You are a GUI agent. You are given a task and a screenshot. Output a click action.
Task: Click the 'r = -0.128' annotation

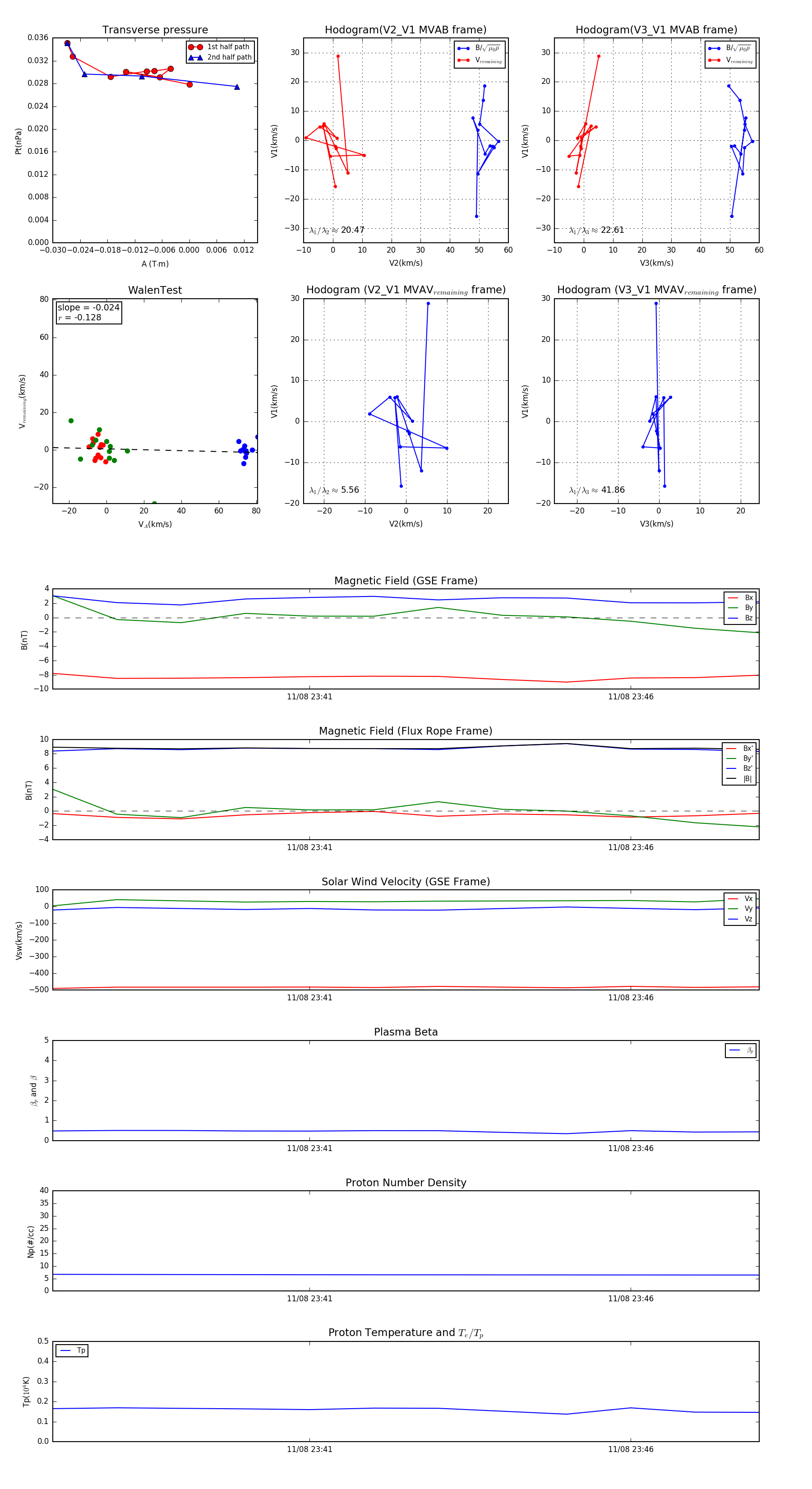coord(79,317)
